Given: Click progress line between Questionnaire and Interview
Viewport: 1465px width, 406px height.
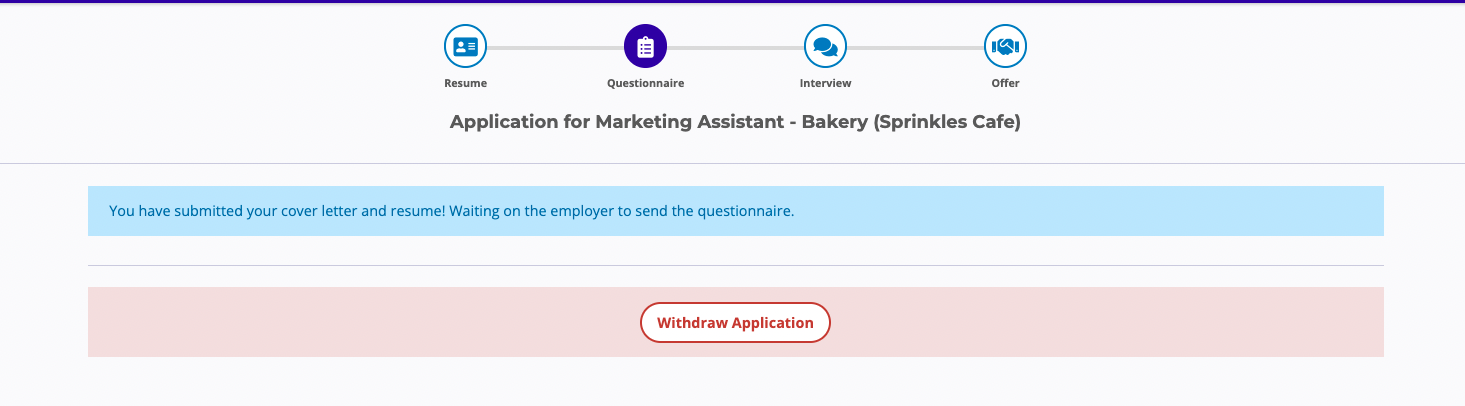Looking at the screenshot, I should tap(735, 47).
